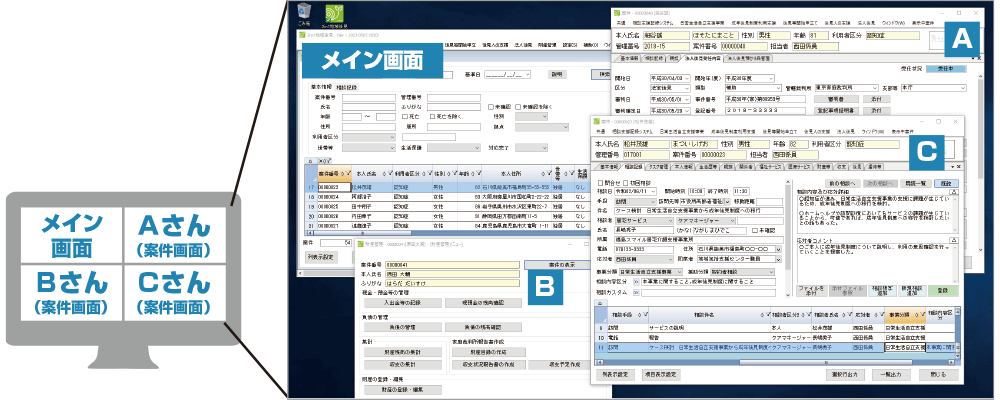This screenshot has width=1000, height=400.
Task: Select the row for case 00000023
Action: tap(330, 186)
